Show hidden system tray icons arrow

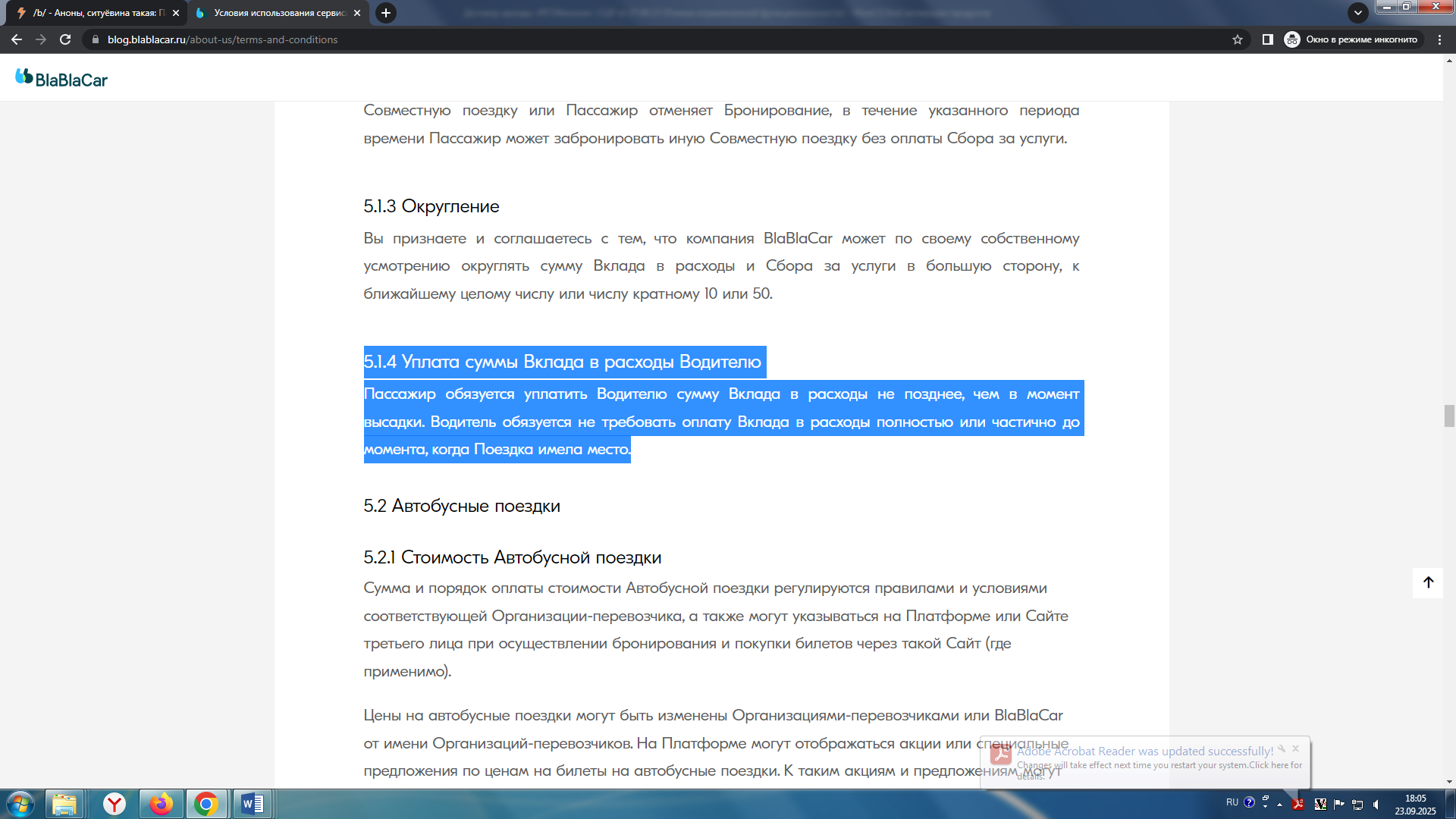[1279, 805]
